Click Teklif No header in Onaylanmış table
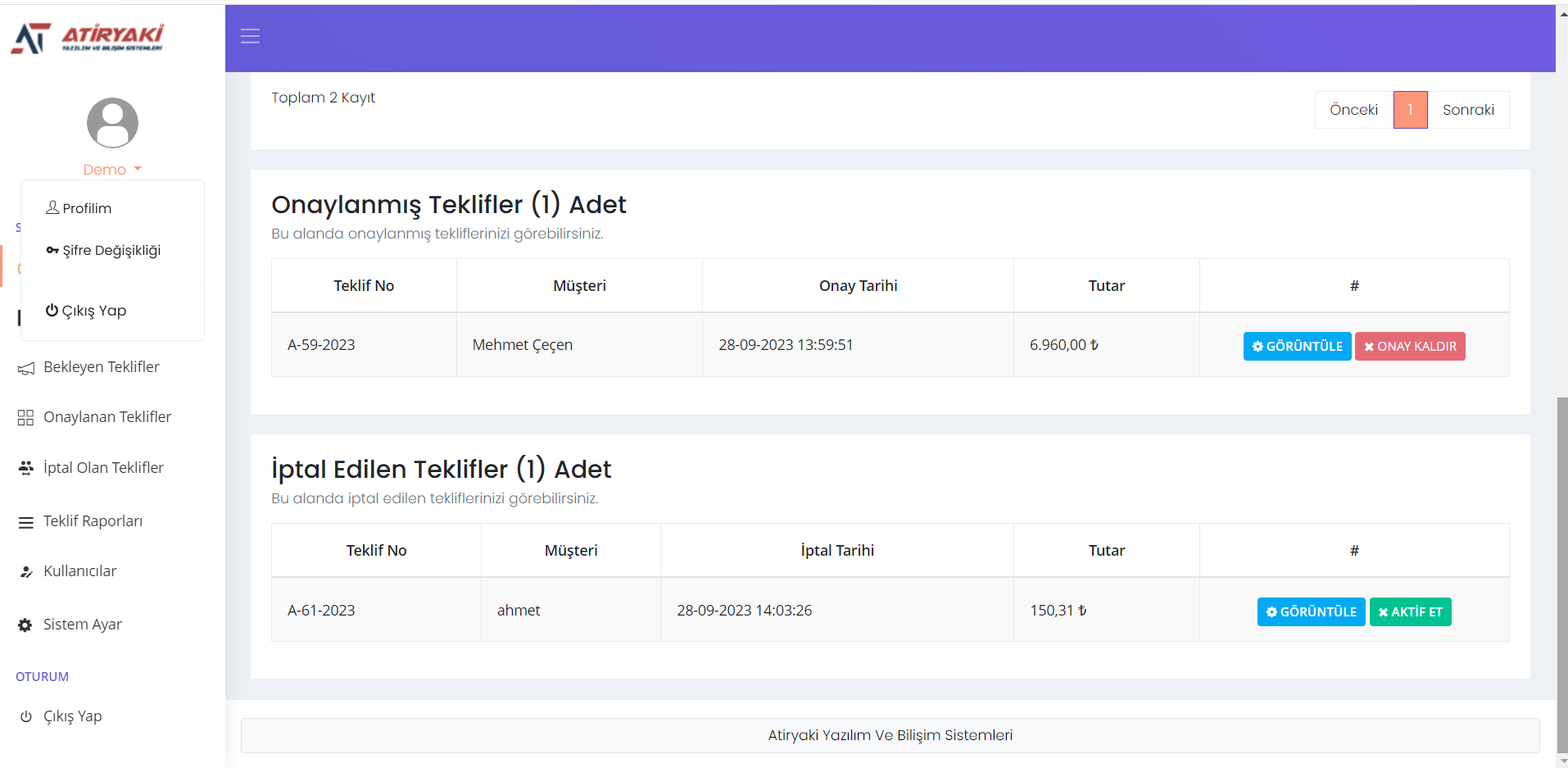1568x768 pixels. coord(364,286)
